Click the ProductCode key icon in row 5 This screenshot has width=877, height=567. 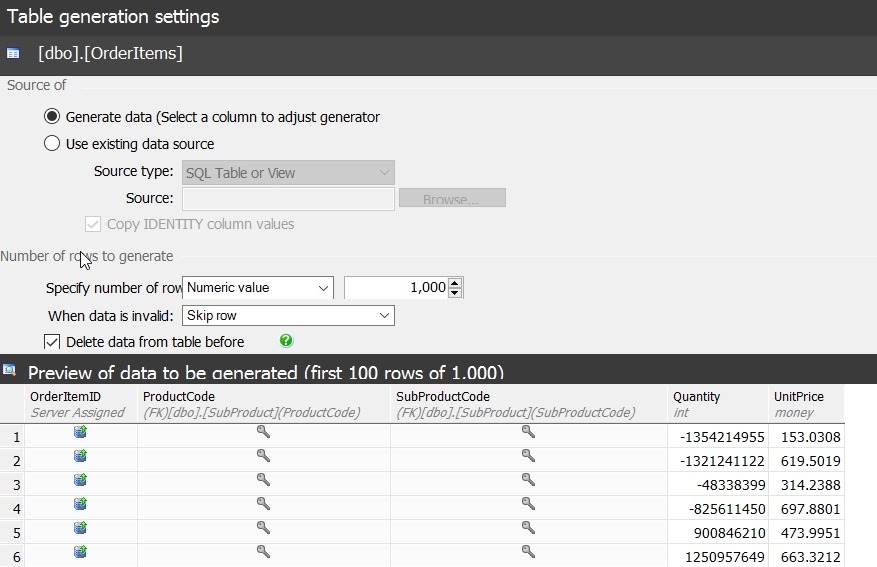click(263, 527)
